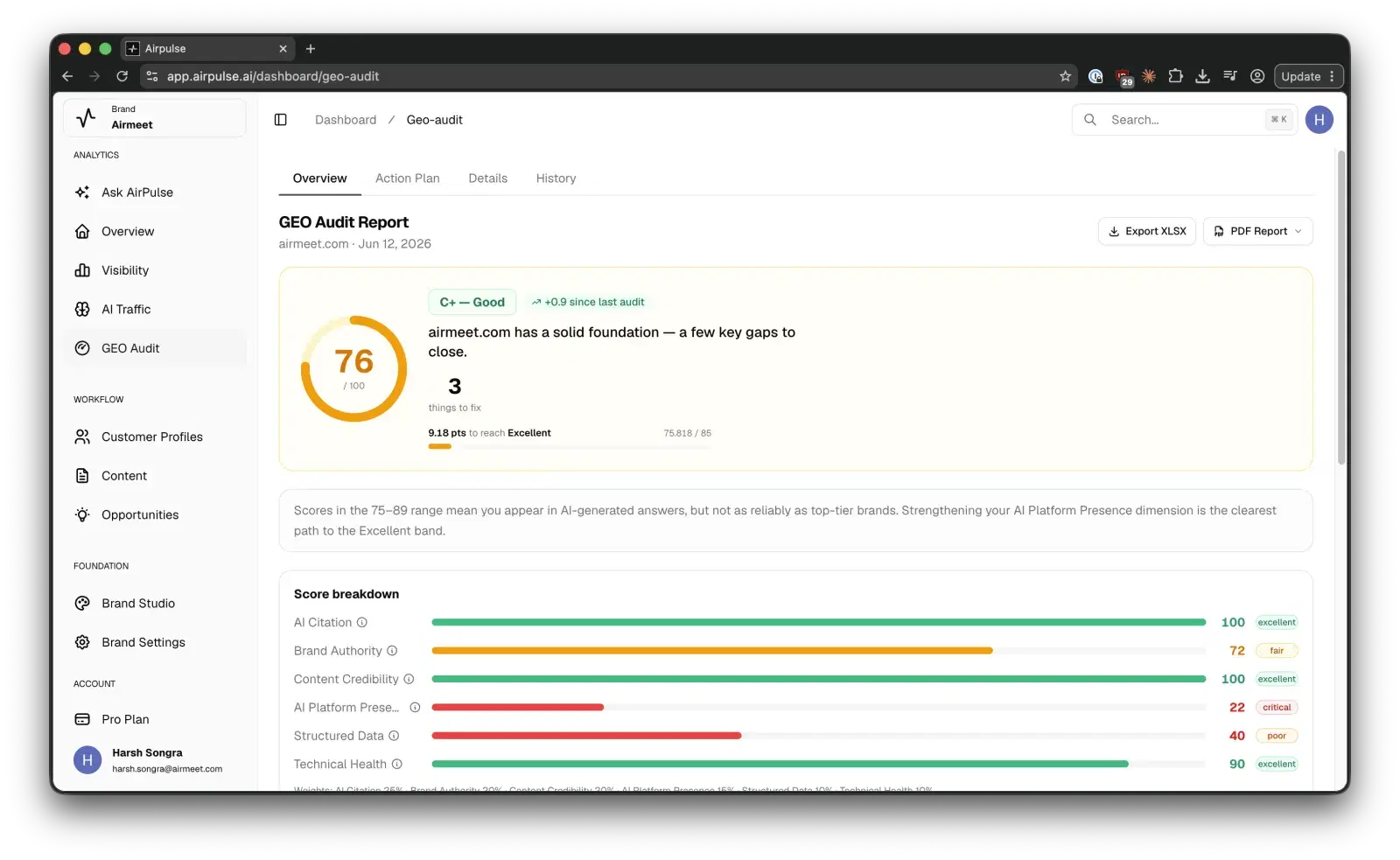Switch to the Action Plan tab
Screen dimensions: 1400x860
(408, 178)
